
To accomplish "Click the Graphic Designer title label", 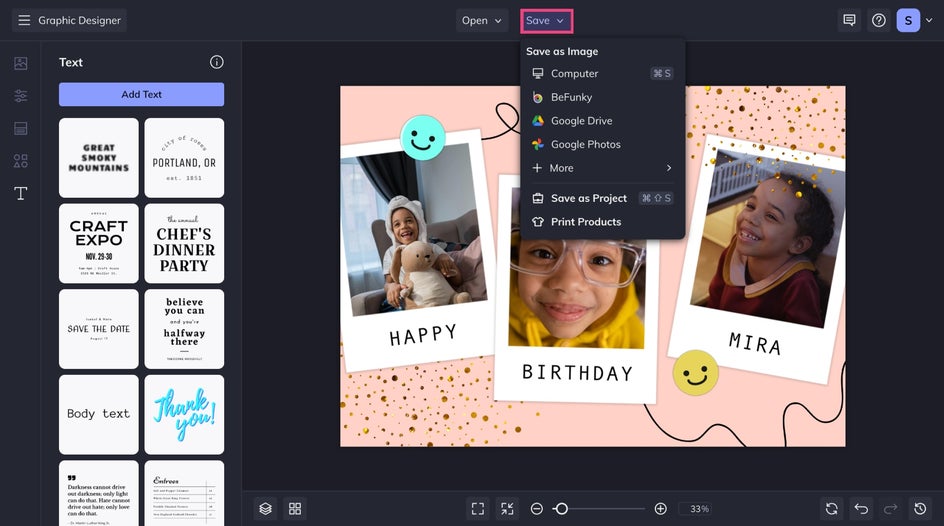I will pos(79,20).
